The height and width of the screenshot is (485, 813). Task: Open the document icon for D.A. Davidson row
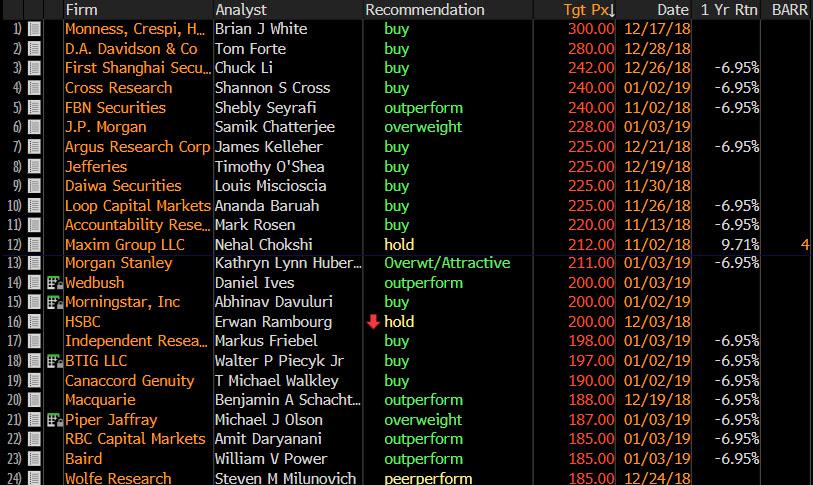point(34,49)
